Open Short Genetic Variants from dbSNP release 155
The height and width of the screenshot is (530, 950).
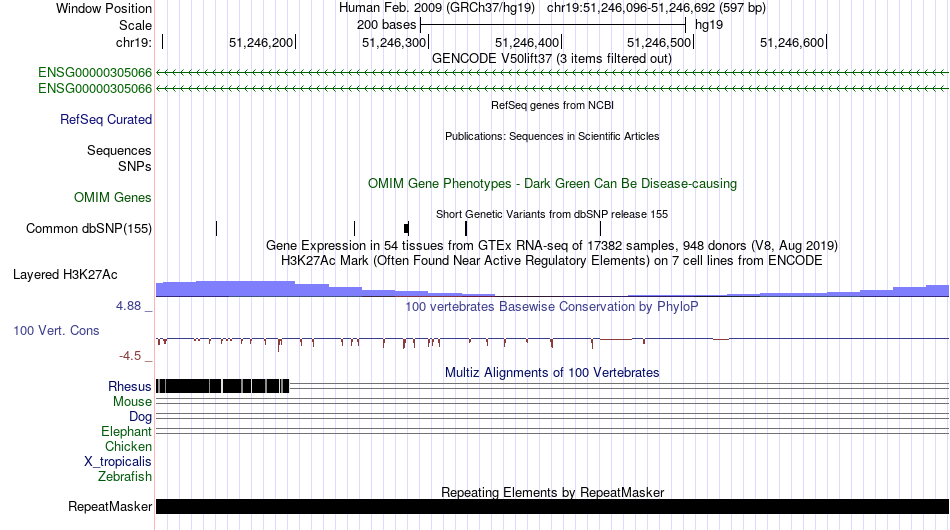(551, 214)
